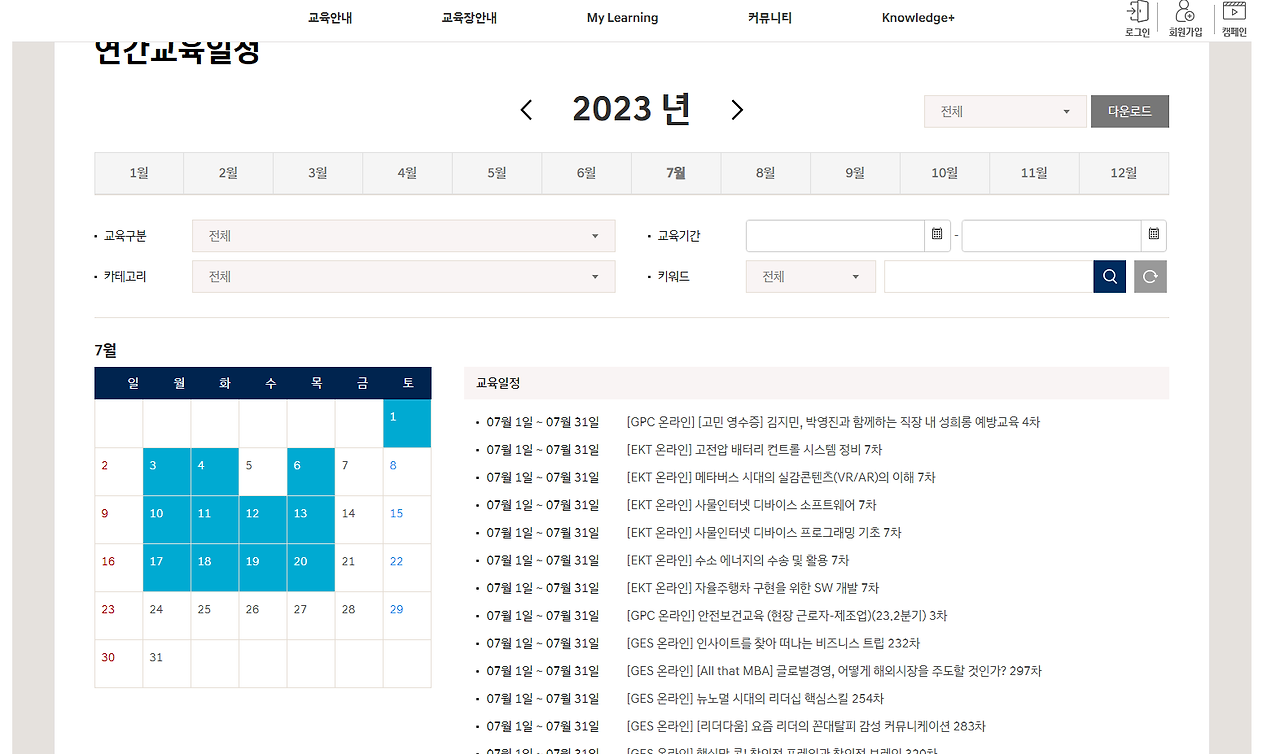Open the 키워드 전체 dropdown
The width and height of the screenshot is (1280, 754).
click(810, 276)
